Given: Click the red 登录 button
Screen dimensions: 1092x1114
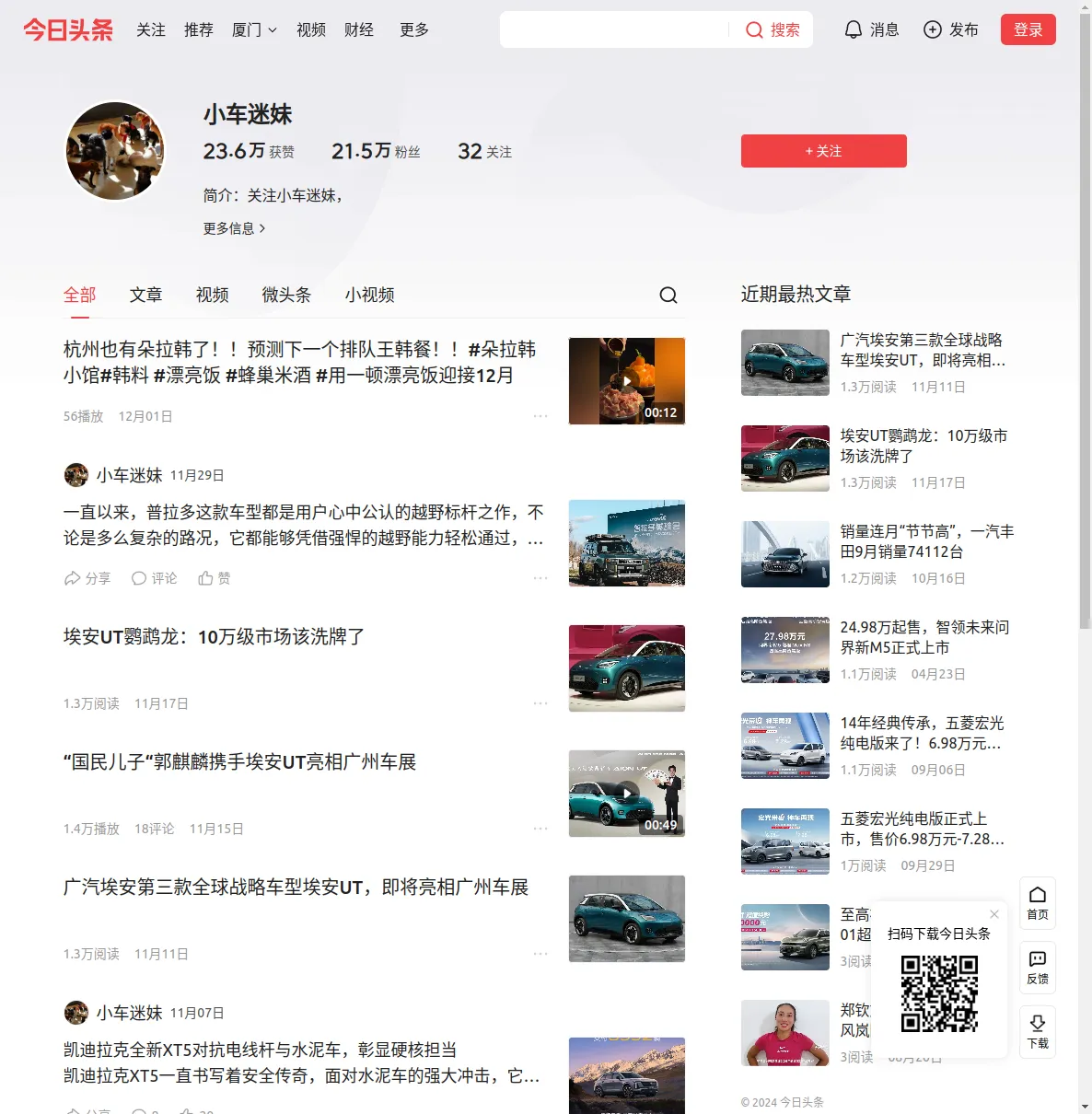Looking at the screenshot, I should [x=1028, y=29].
